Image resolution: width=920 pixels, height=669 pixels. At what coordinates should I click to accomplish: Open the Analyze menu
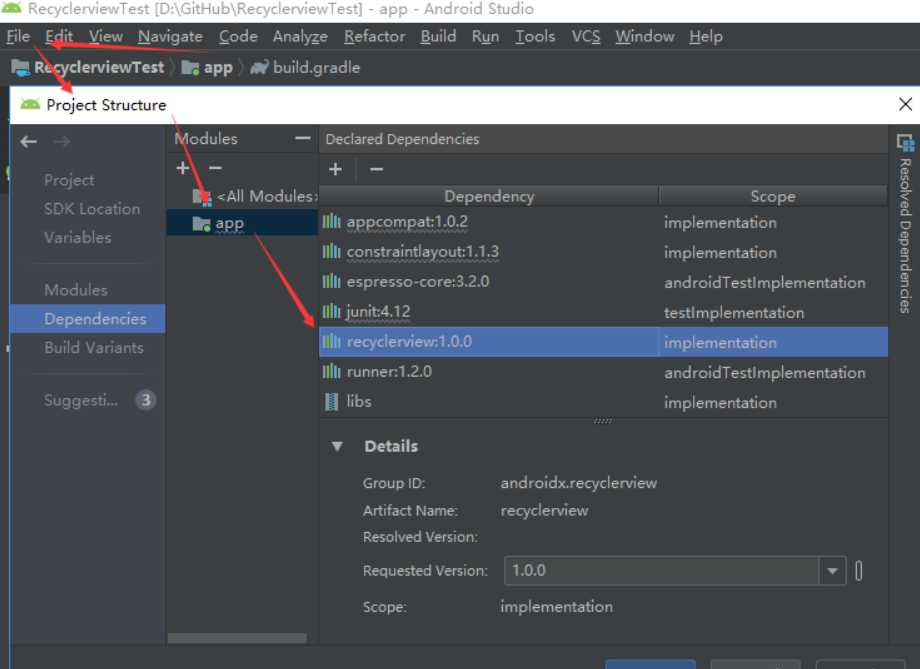click(300, 36)
